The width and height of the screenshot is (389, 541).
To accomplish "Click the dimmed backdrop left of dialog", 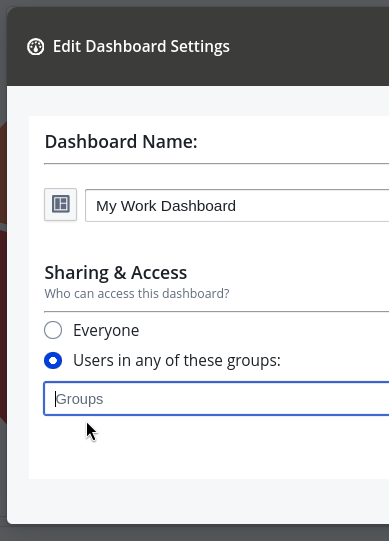I will 3,276.
